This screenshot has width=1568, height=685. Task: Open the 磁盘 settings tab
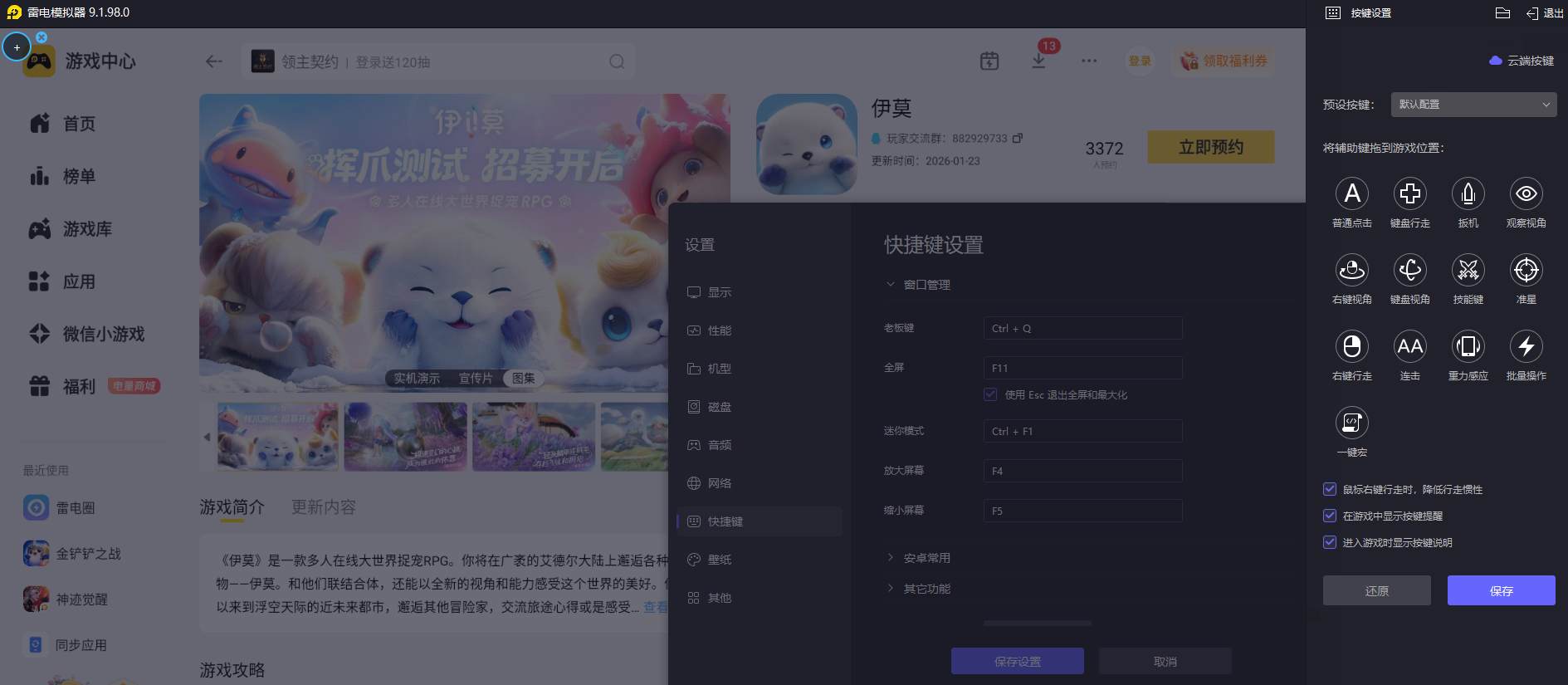pyautogui.click(x=760, y=407)
